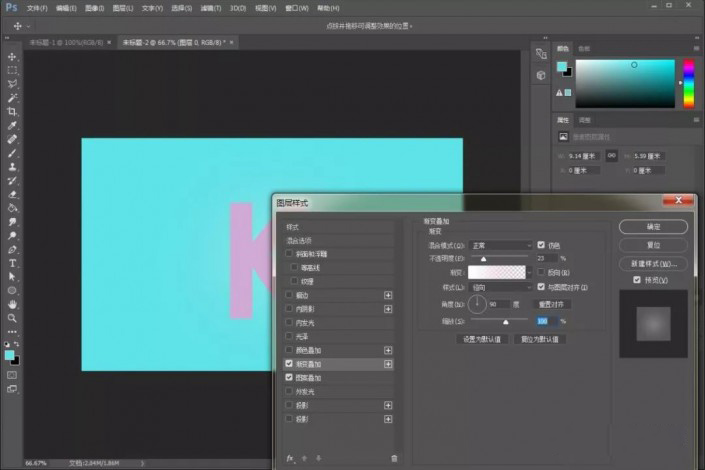Click the 重置对齐 button
This screenshot has height=470, width=705.
551,304
